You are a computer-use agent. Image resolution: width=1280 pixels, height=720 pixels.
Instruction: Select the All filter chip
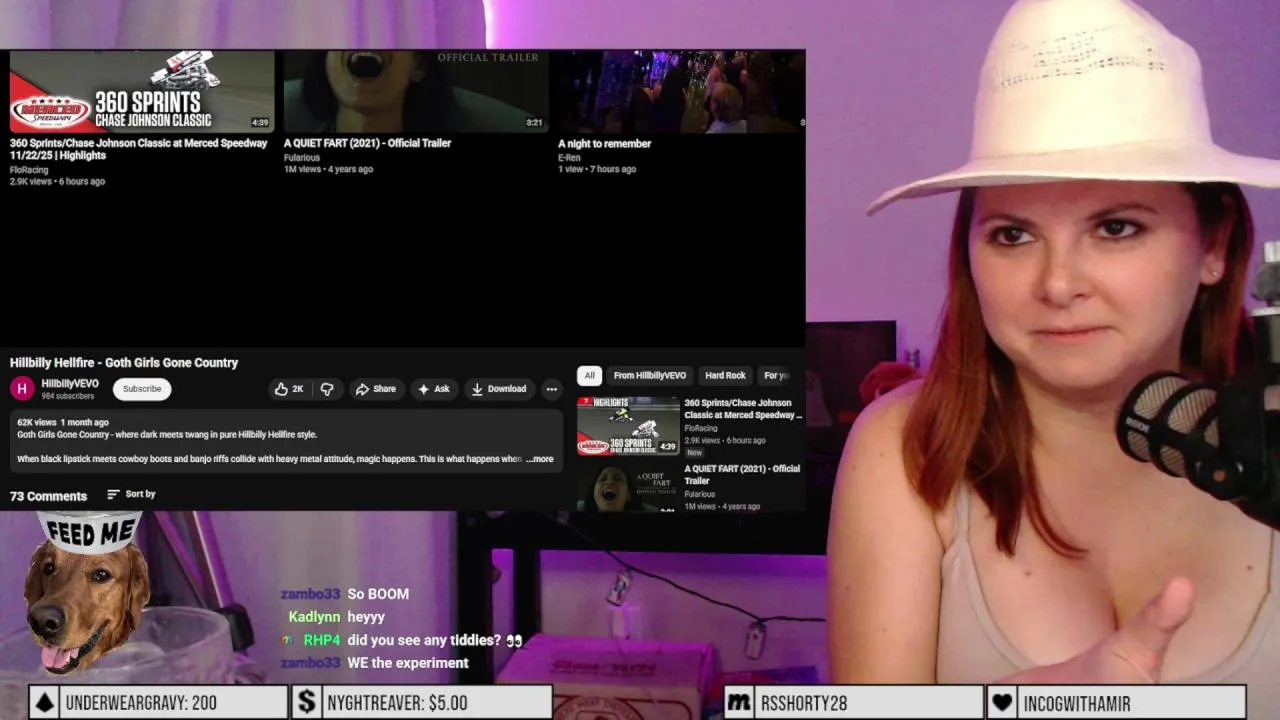tap(589, 375)
